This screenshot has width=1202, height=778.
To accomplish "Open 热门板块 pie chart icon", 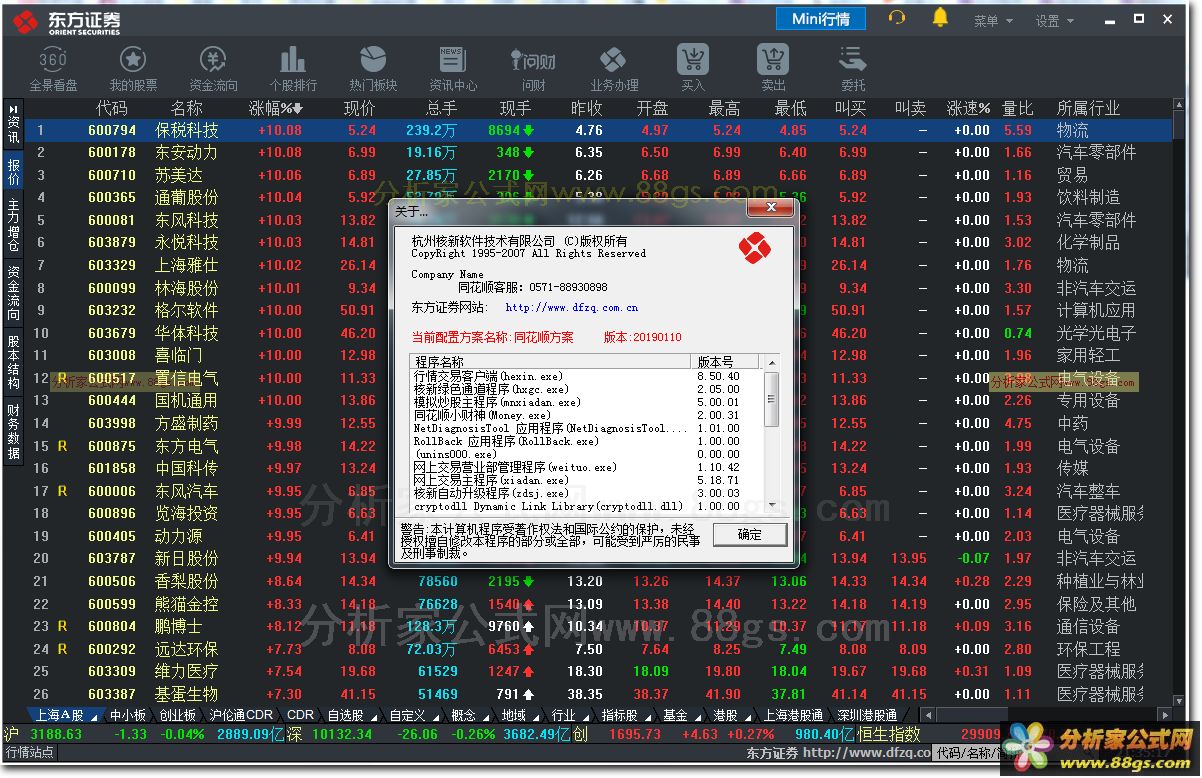I will [x=373, y=58].
